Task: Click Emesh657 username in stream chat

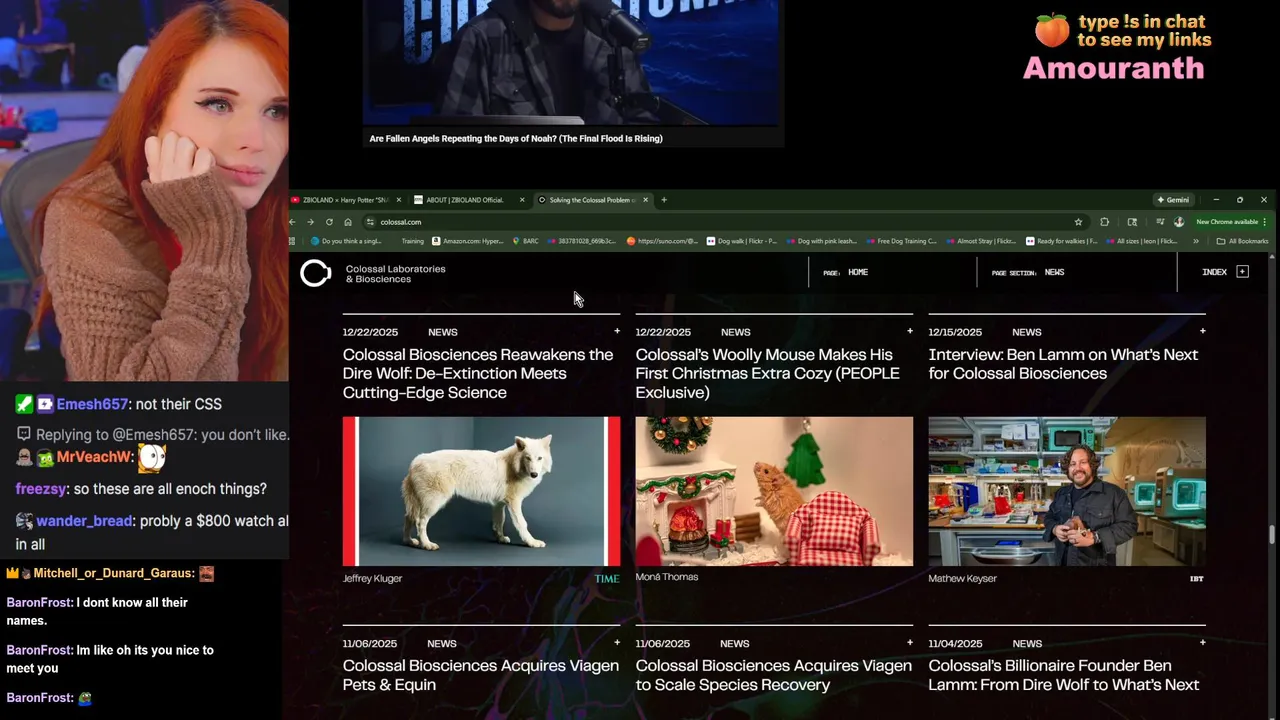Action: 92,404
